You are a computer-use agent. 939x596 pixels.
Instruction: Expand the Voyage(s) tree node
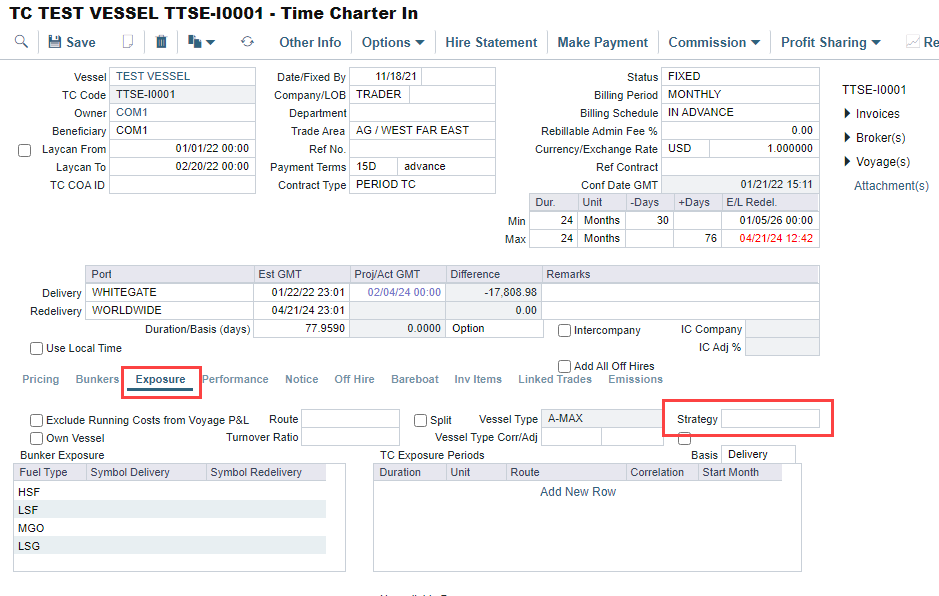point(849,162)
